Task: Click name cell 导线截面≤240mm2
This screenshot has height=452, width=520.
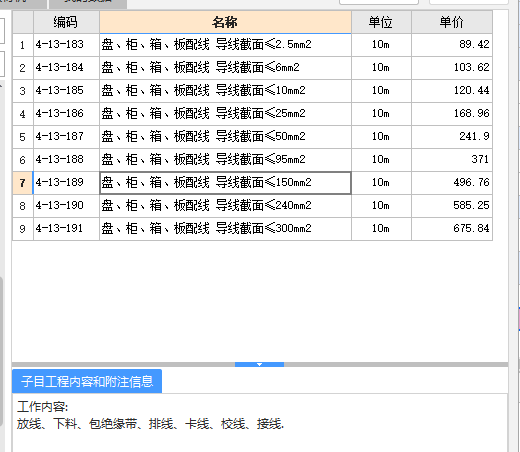Action: point(225,206)
